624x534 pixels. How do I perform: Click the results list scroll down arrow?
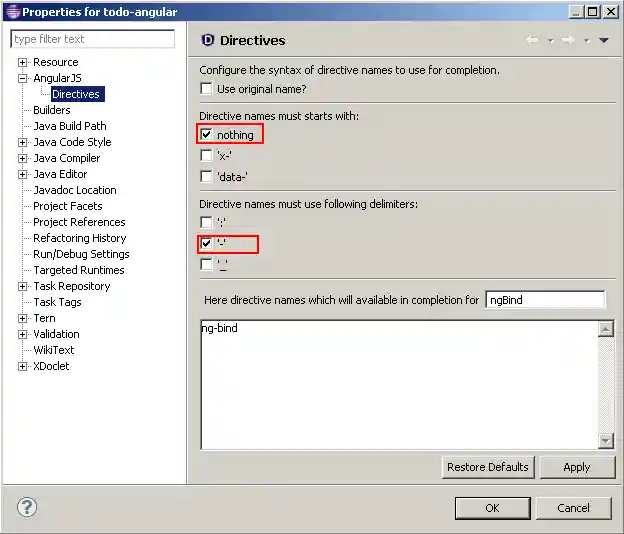[606, 440]
